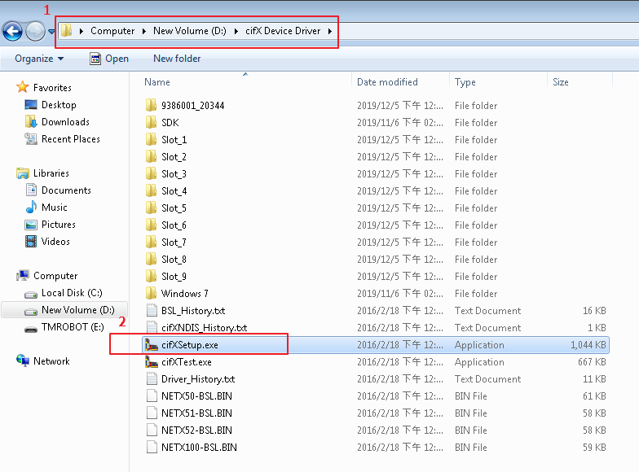The height and width of the screenshot is (472, 639).
Task: Expand arrow after Computer breadcrumb
Action: 144,31
